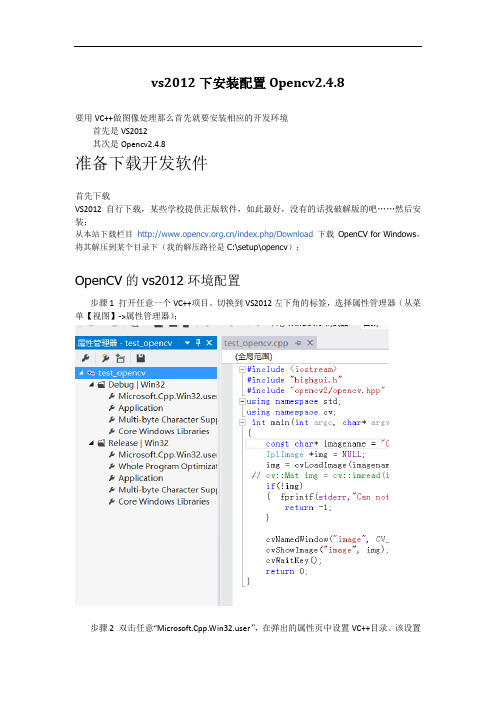The height and width of the screenshot is (702, 496).
Task: Select Application sheet under Release | Win32
Action: point(141,478)
